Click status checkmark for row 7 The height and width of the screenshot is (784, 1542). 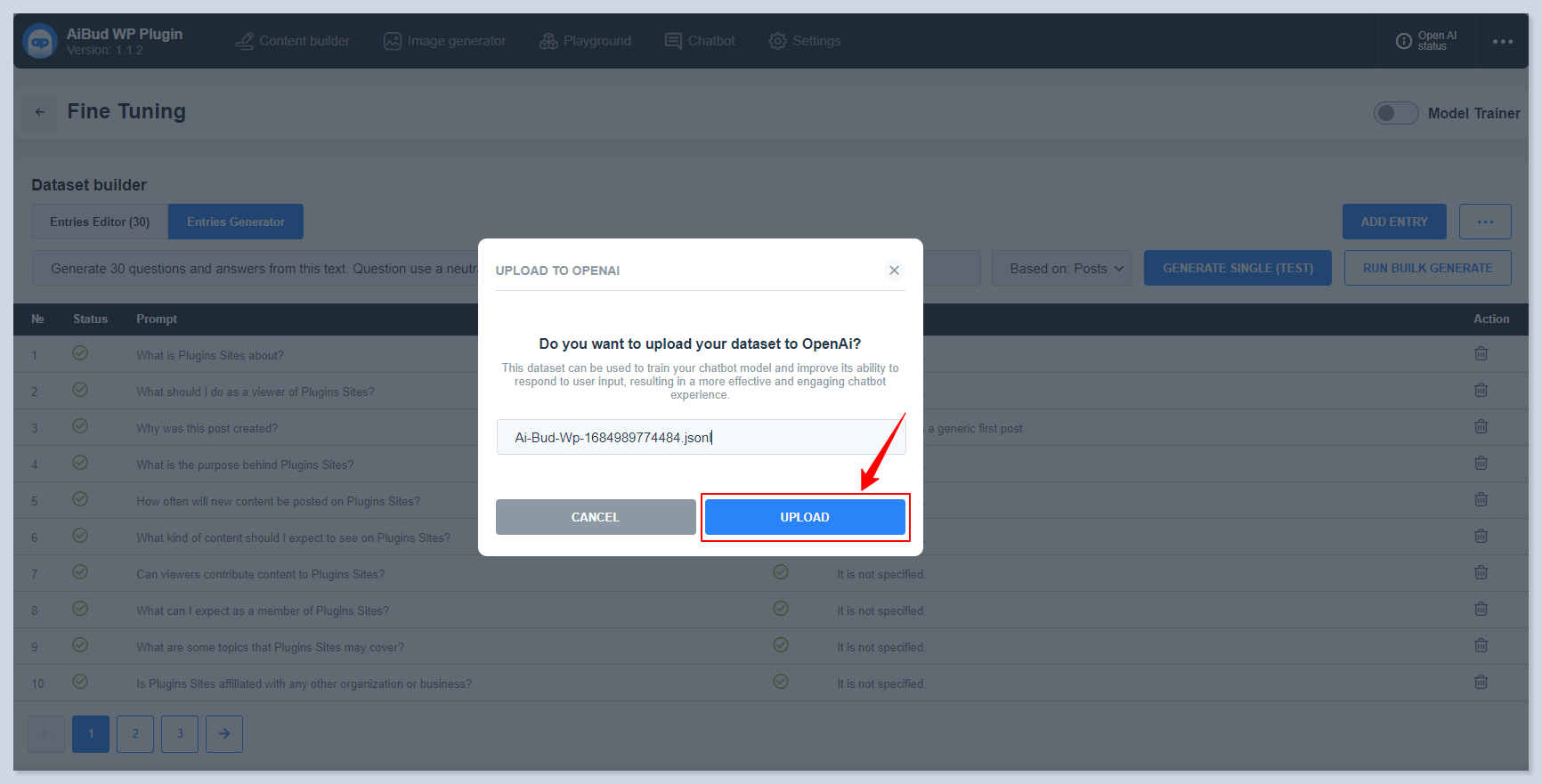click(x=80, y=572)
